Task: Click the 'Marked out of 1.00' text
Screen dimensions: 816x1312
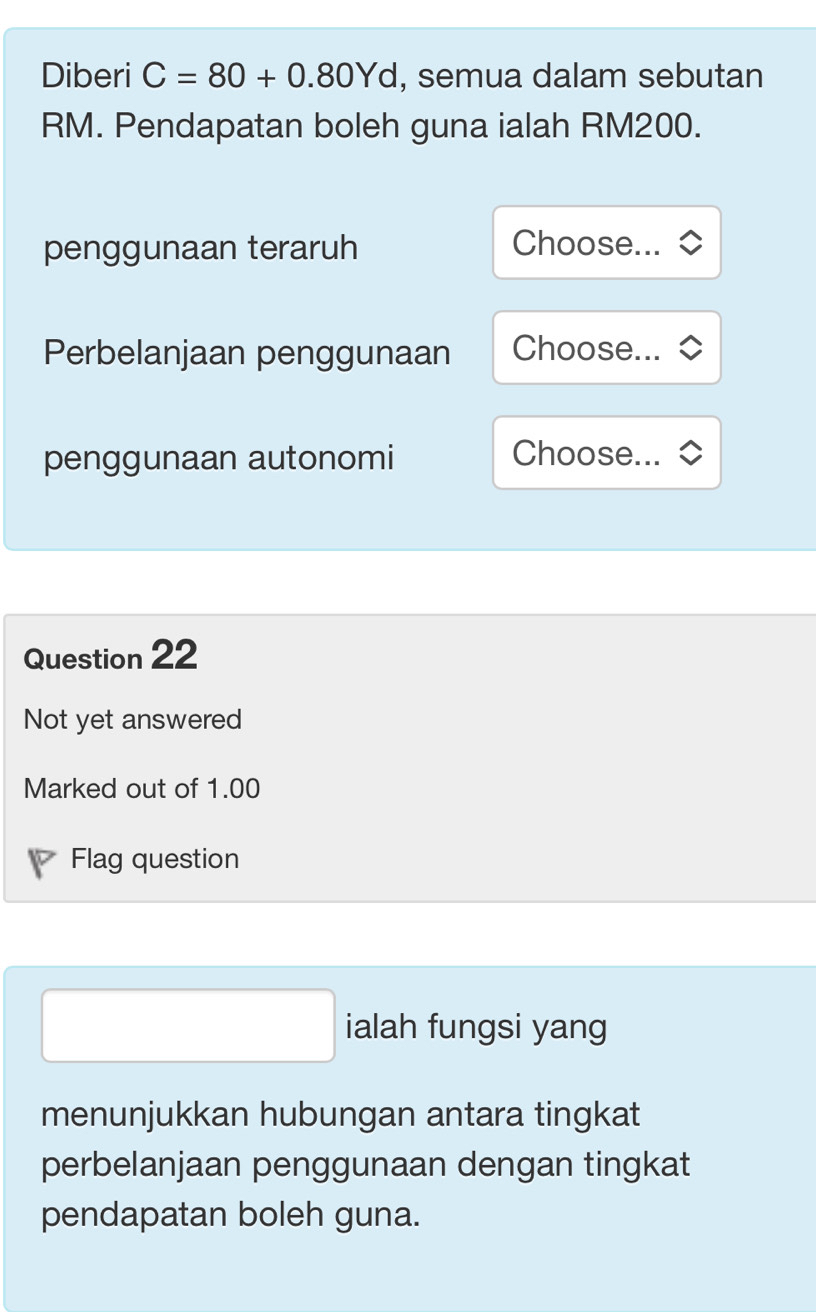Action: [x=142, y=788]
